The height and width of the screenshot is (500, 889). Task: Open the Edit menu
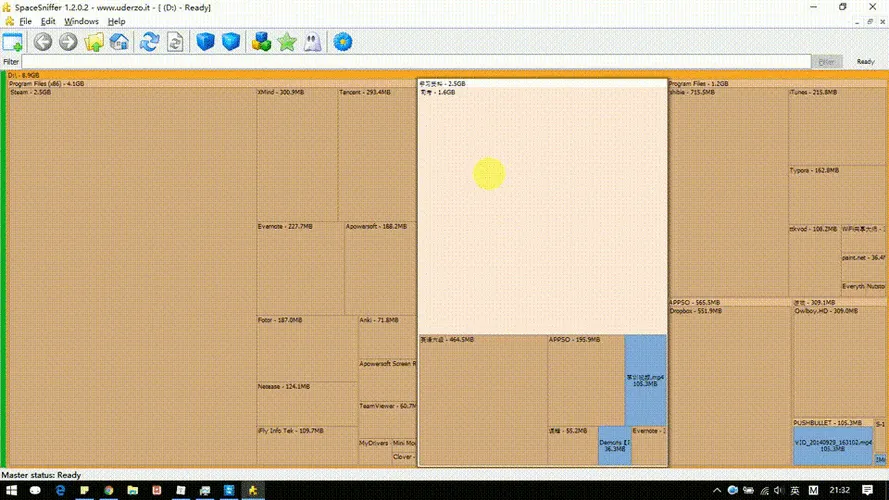point(48,22)
